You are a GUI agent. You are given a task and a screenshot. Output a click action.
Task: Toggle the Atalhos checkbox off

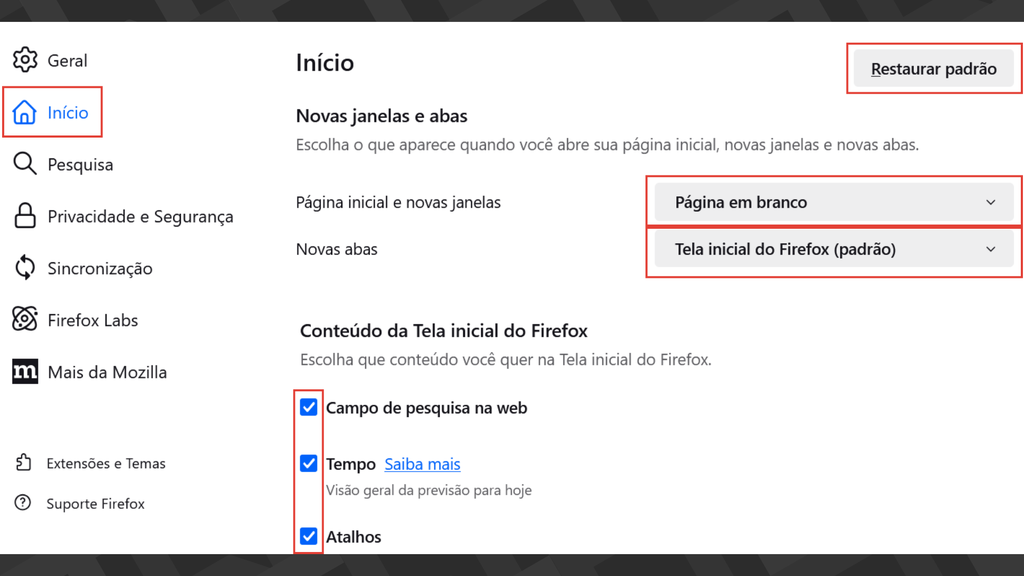309,537
